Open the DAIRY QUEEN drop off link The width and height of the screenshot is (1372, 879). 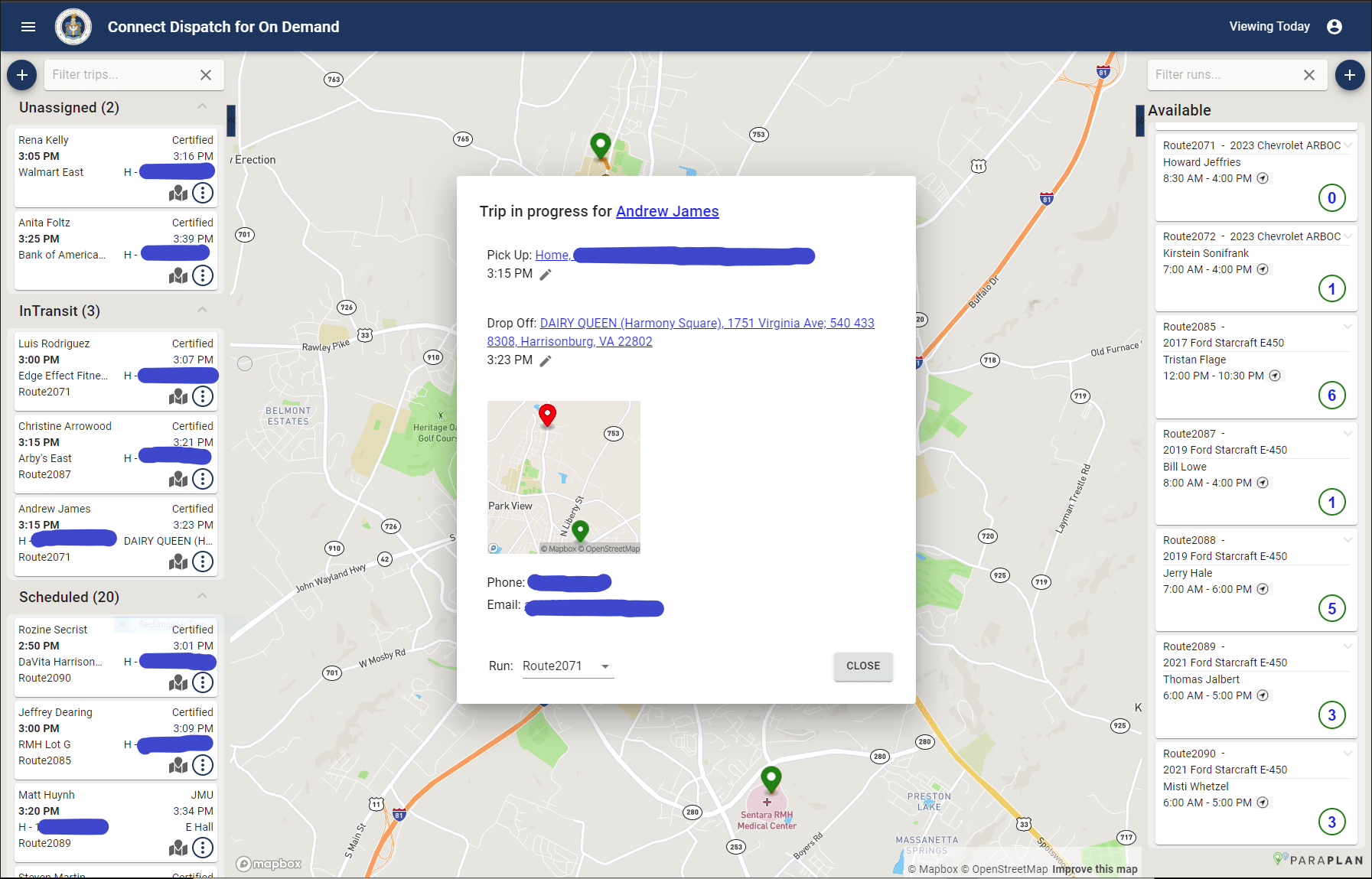[680, 332]
